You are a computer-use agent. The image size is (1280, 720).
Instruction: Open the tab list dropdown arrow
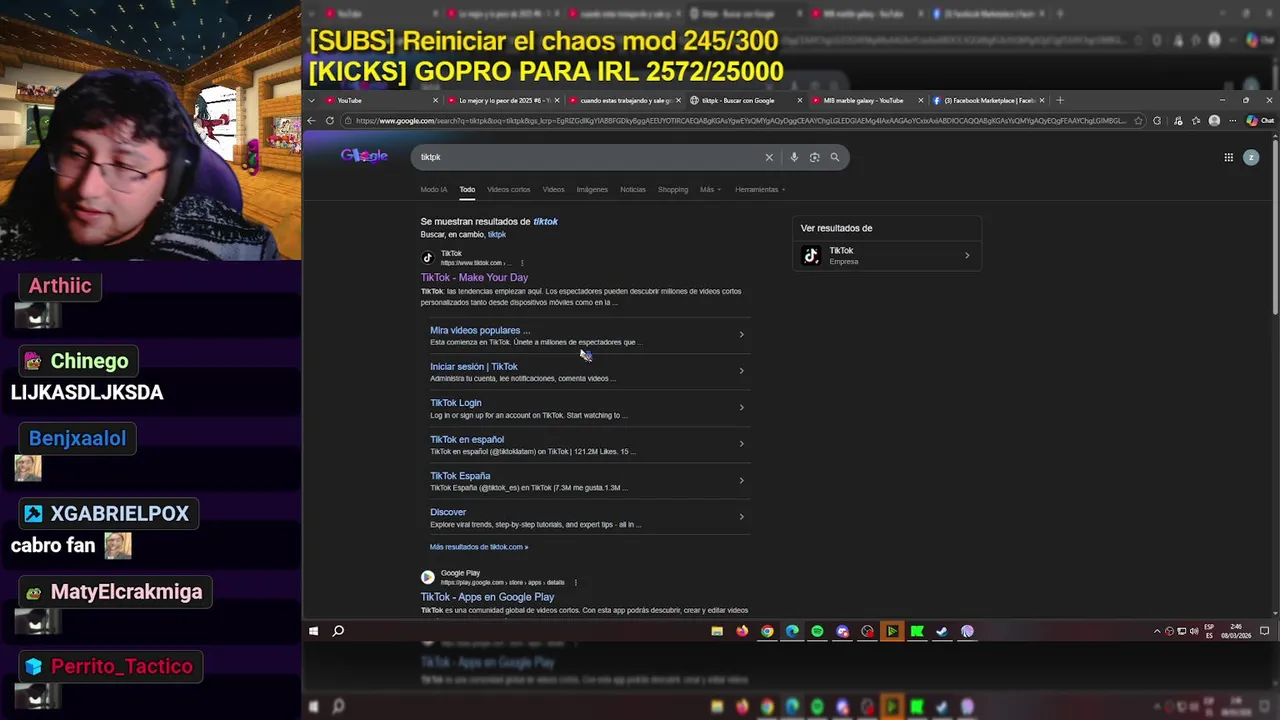[312, 100]
